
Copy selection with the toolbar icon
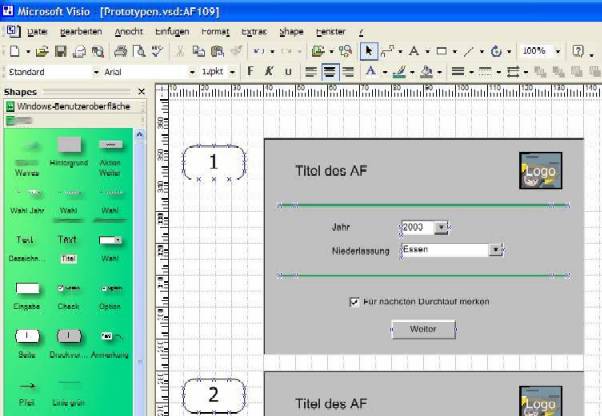tap(198, 51)
